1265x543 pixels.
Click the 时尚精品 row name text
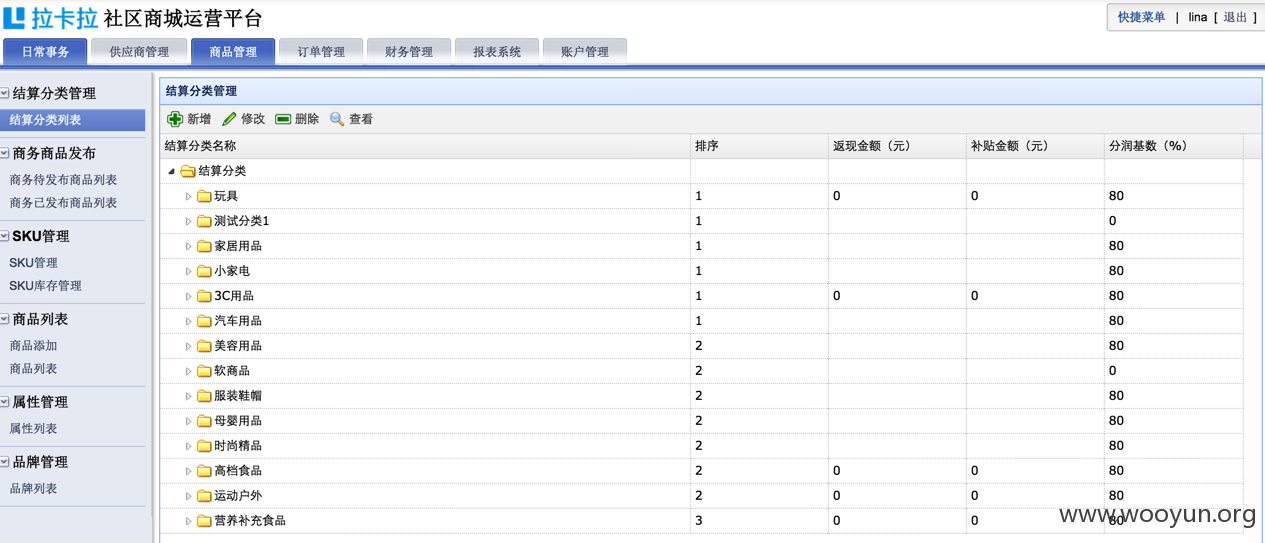point(238,446)
